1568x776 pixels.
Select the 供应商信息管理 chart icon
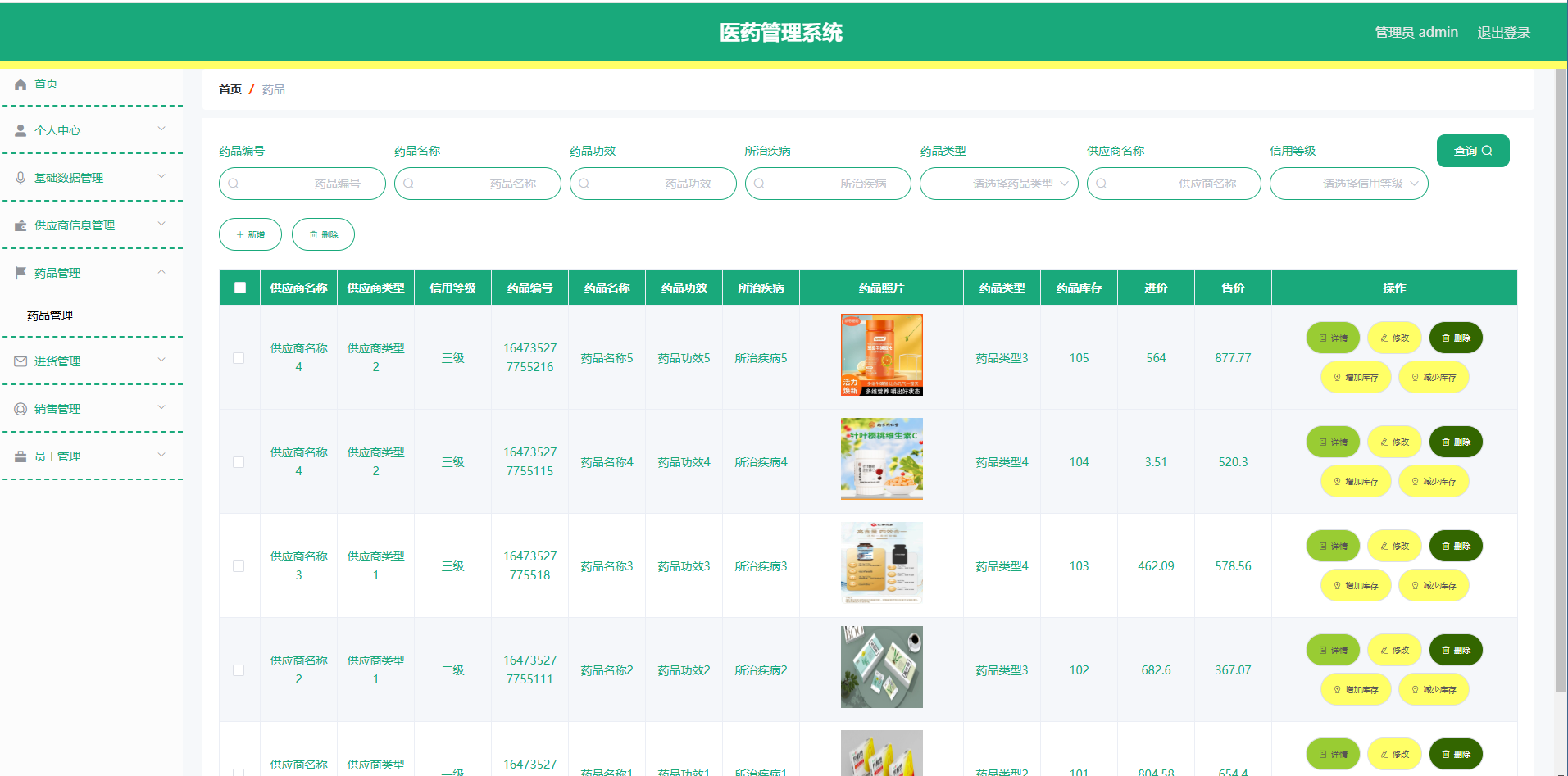click(x=20, y=225)
